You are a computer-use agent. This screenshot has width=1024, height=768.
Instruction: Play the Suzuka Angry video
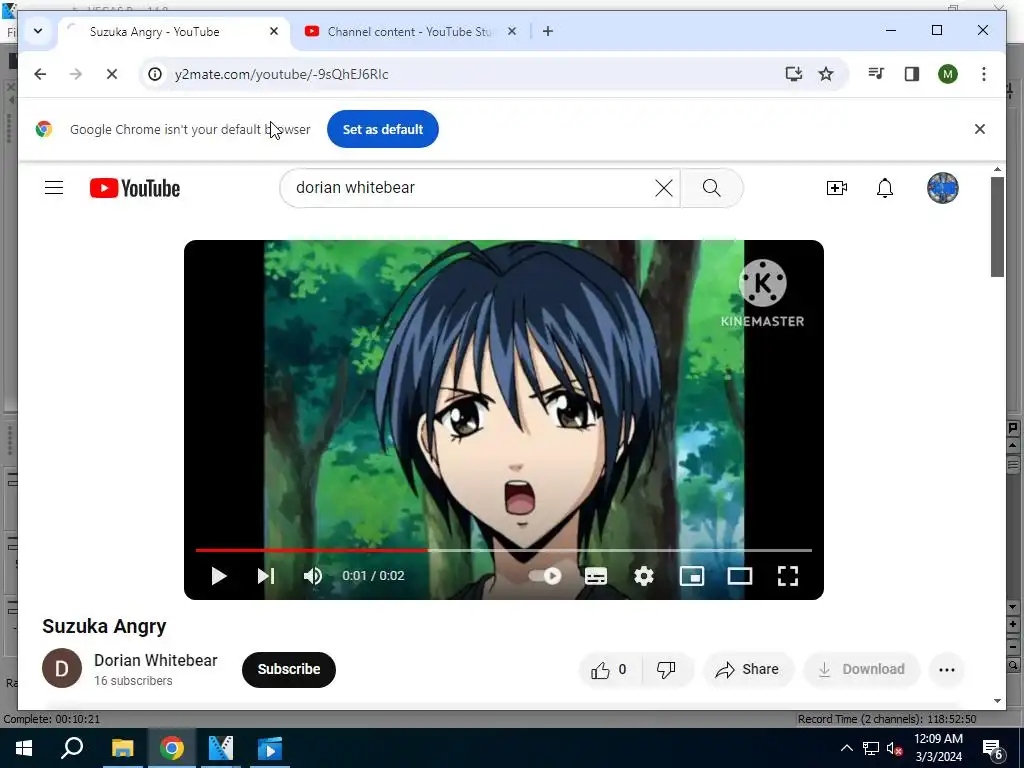[x=219, y=576]
